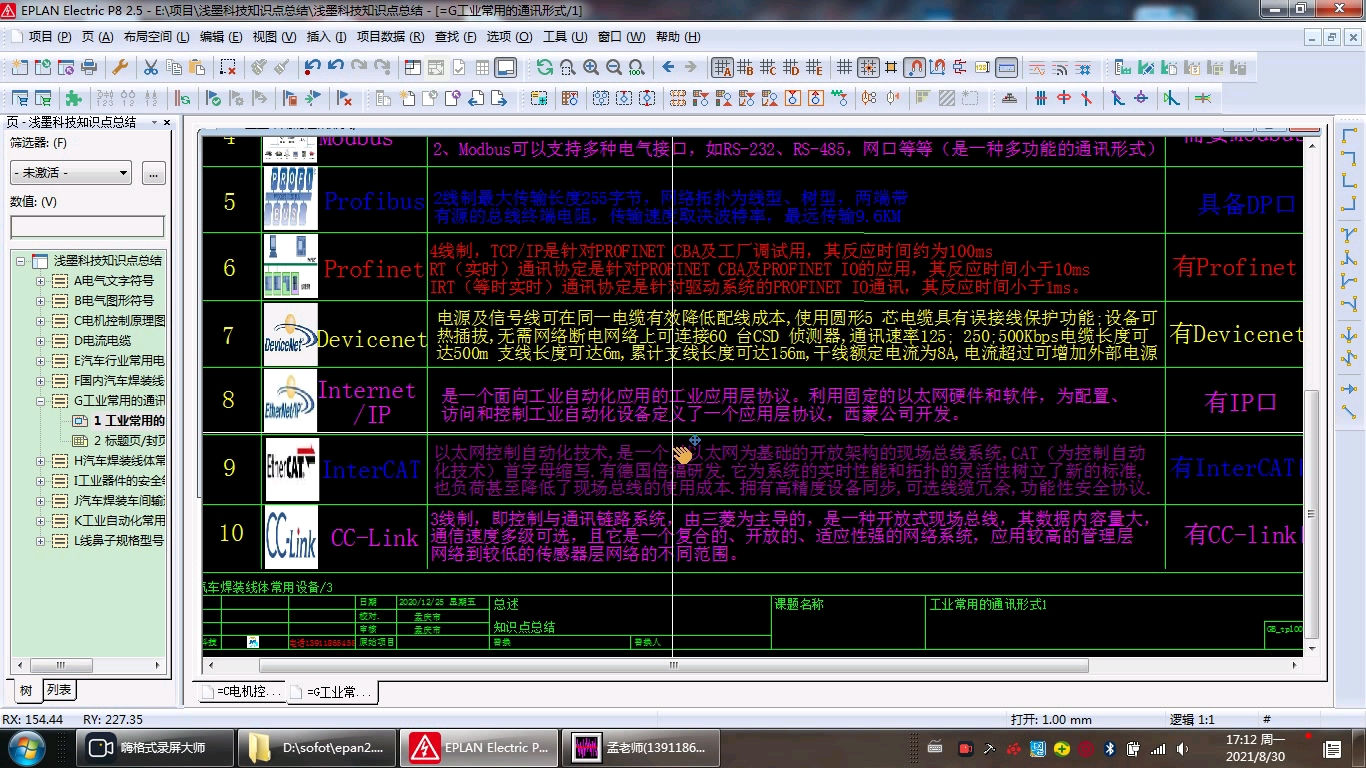The height and width of the screenshot is (768, 1366).
Task: Click the vertical scrollbar of the drawing area
Action: (1312, 515)
